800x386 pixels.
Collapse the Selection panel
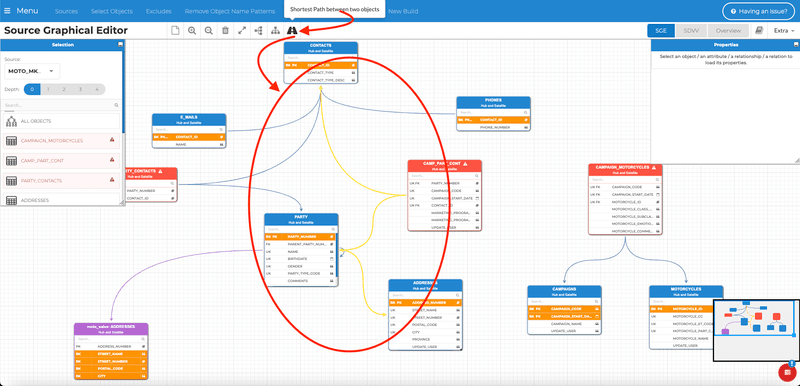pos(119,45)
